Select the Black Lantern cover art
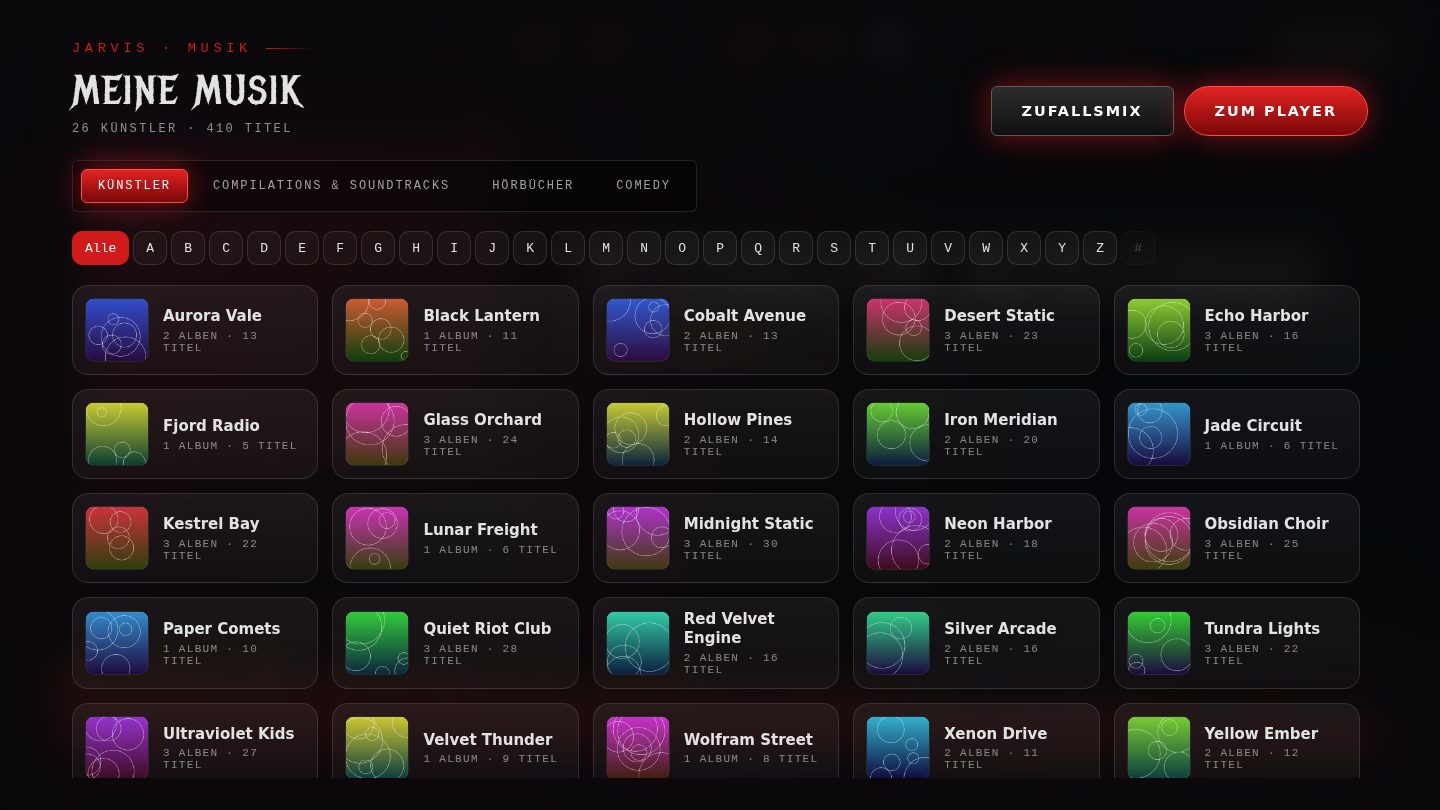Screen dimensions: 1440x810 (x=377, y=330)
